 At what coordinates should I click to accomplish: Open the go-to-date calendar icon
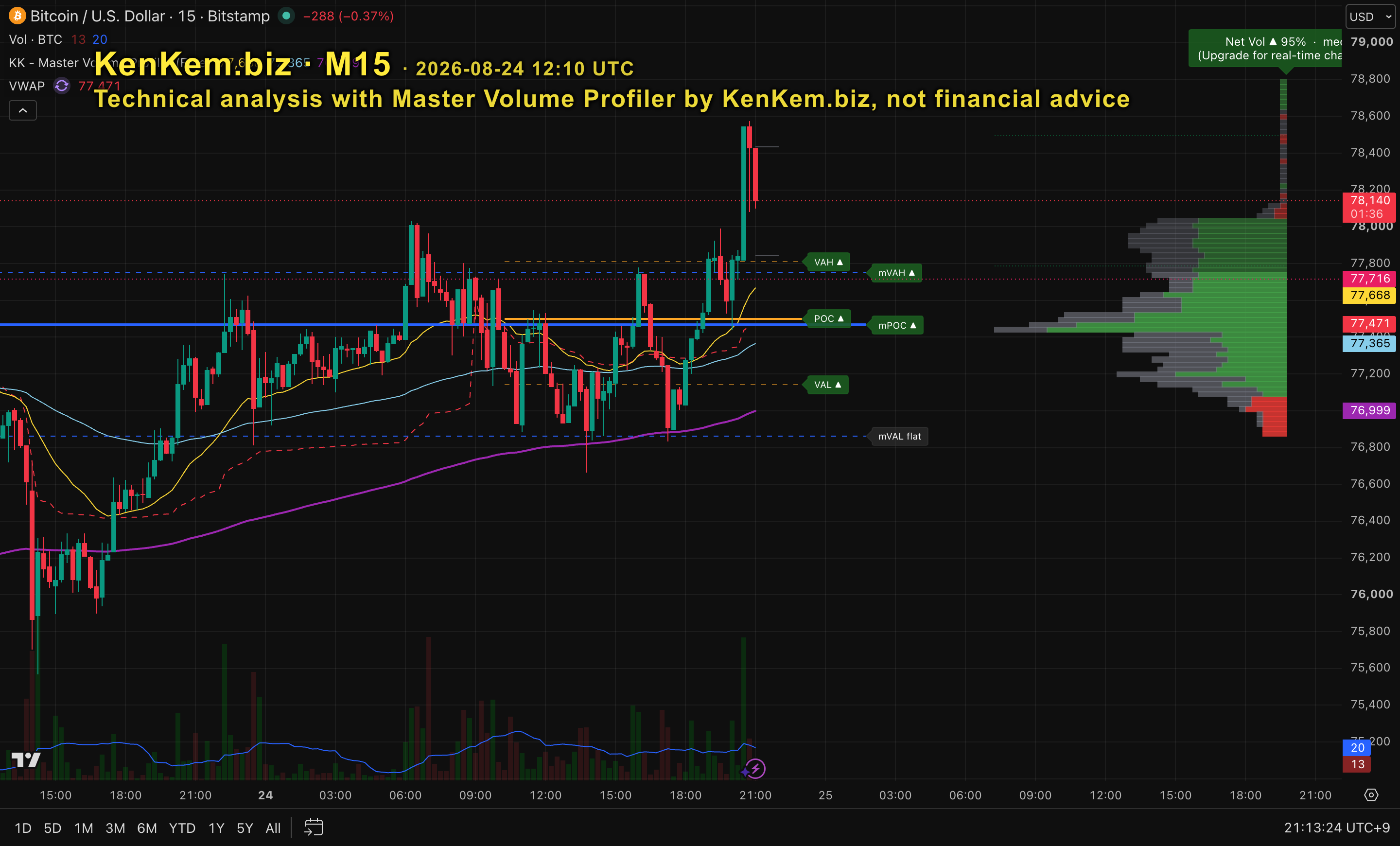tap(314, 827)
